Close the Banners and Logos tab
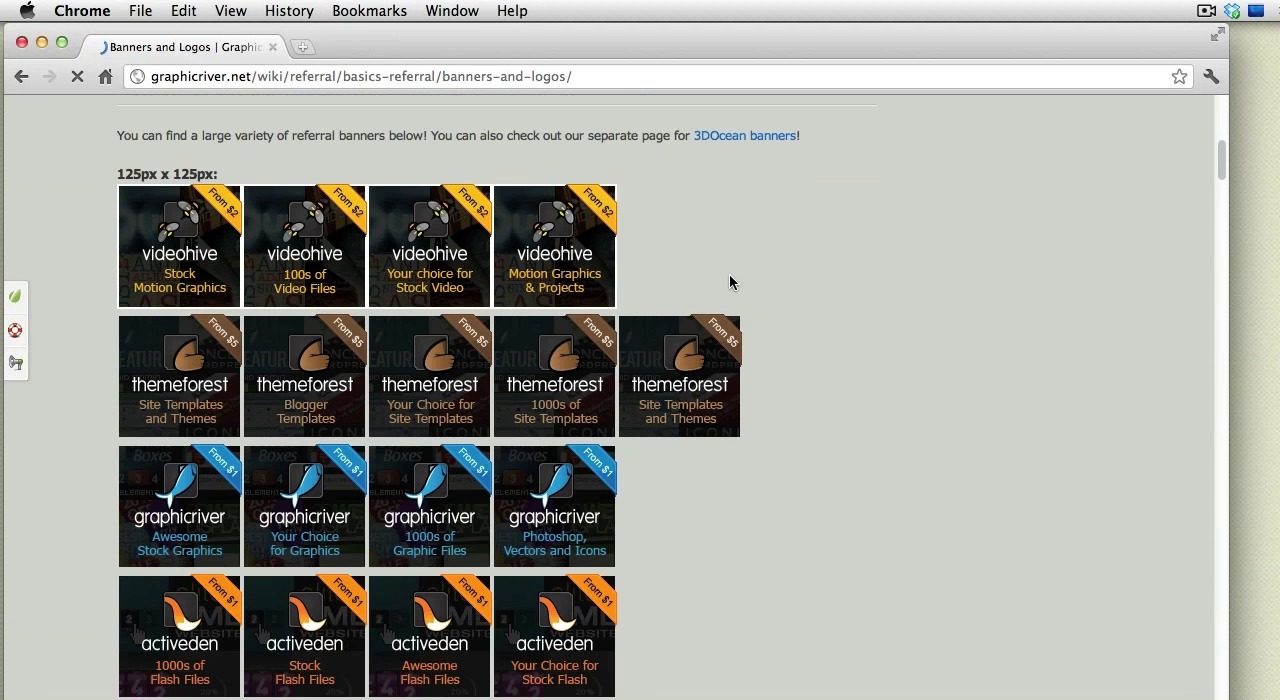This screenshot has width=1280, height=700. pos(272,47)
